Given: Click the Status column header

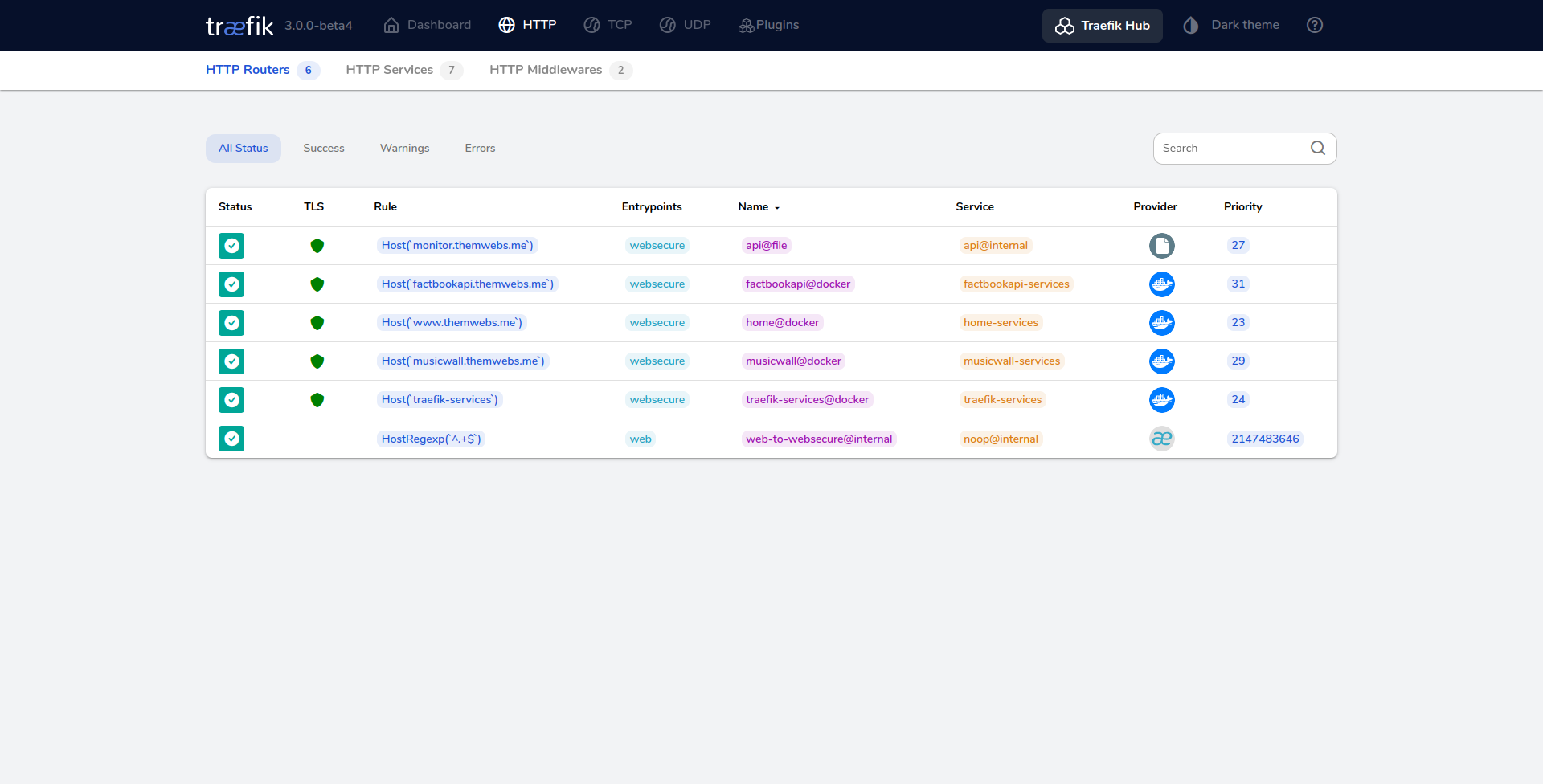Looking at the screenshot, I should (x=235, y=206).
